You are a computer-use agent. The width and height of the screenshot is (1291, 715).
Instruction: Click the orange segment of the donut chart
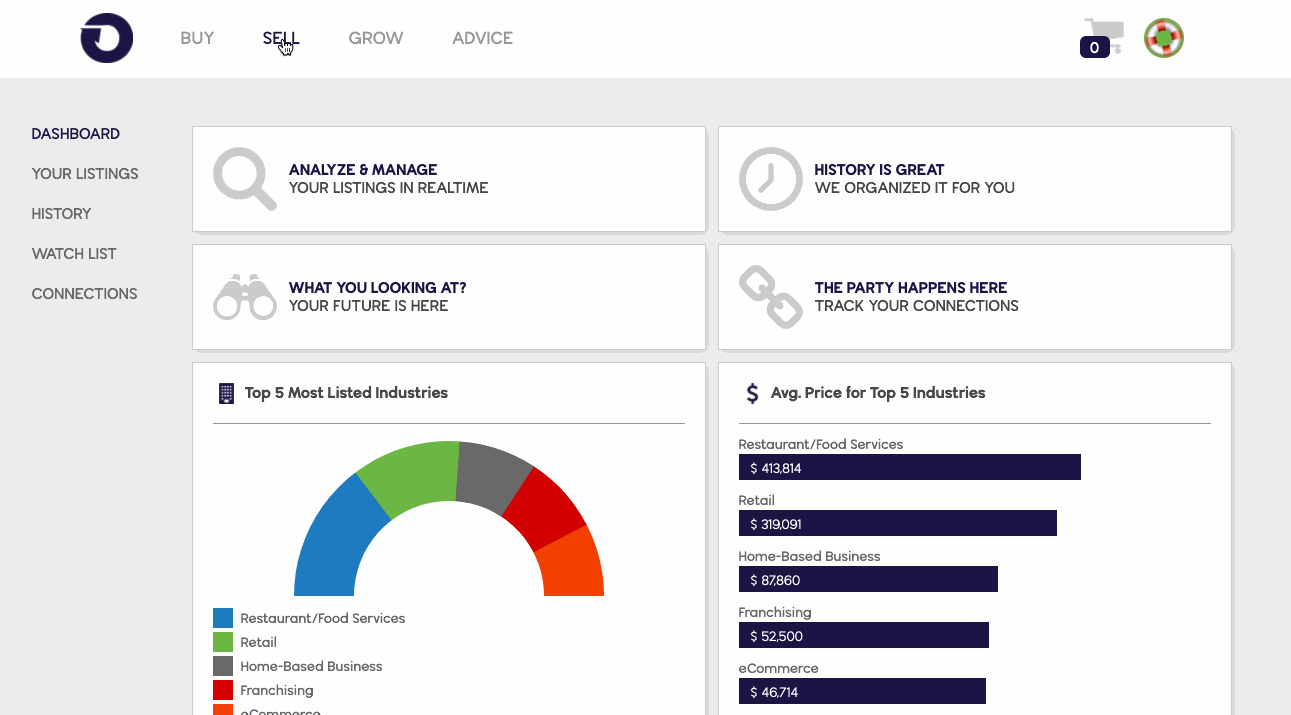pos(574,564)
